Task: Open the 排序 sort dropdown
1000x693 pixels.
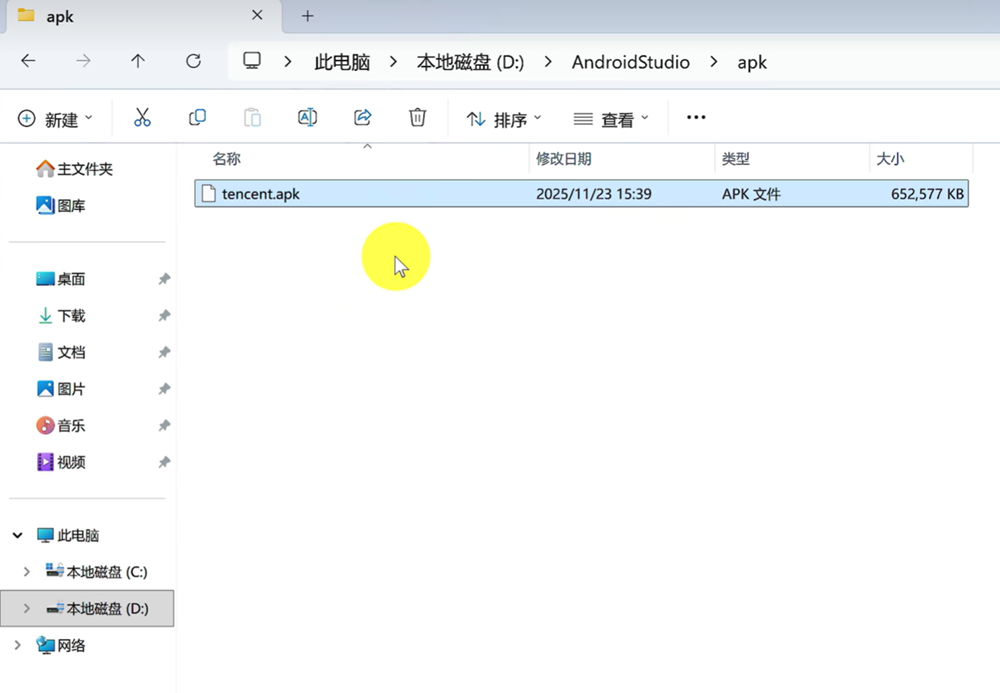Action: pos(504,119)
